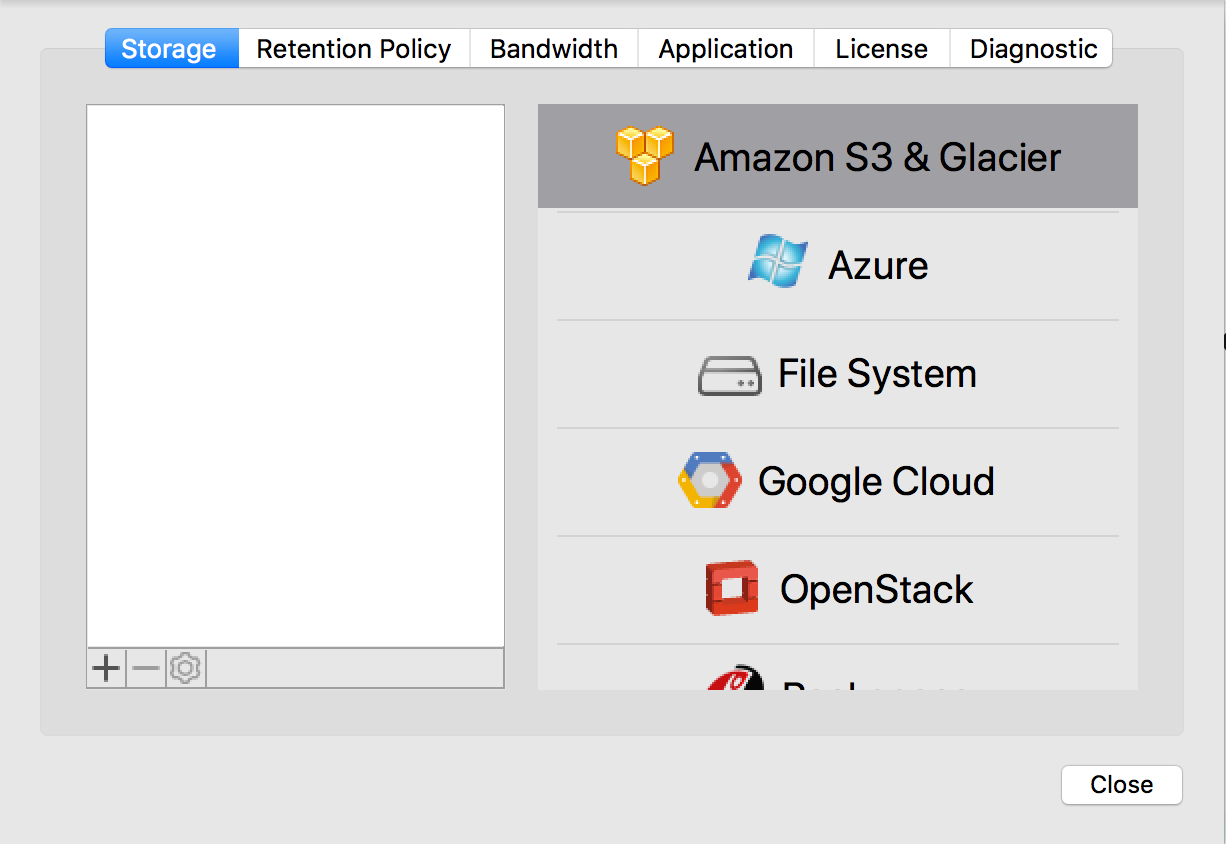Click the Azure Windows flag icon
The image size is (1226, 844).
[x=778, y=263]
